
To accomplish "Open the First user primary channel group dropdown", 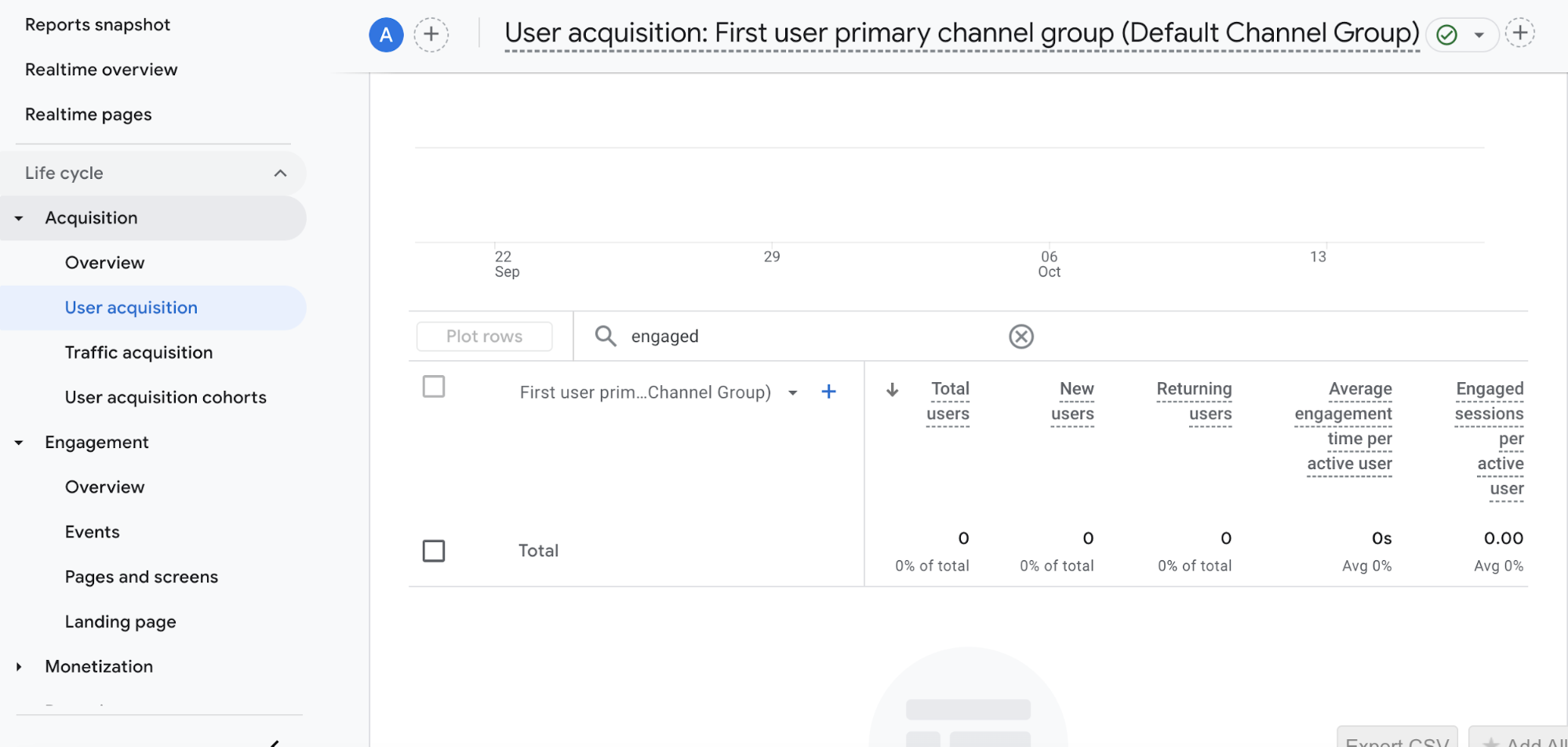I will (x=793, y=392).
